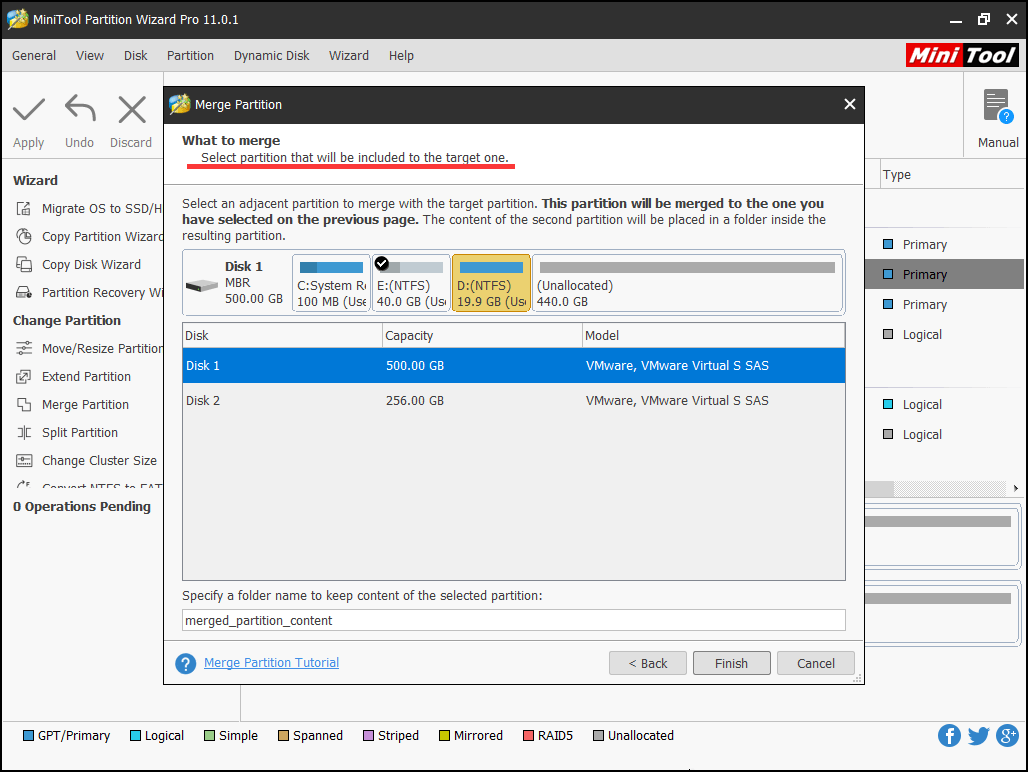Click the Model column header
The image size is (1028, 772).
714,336
